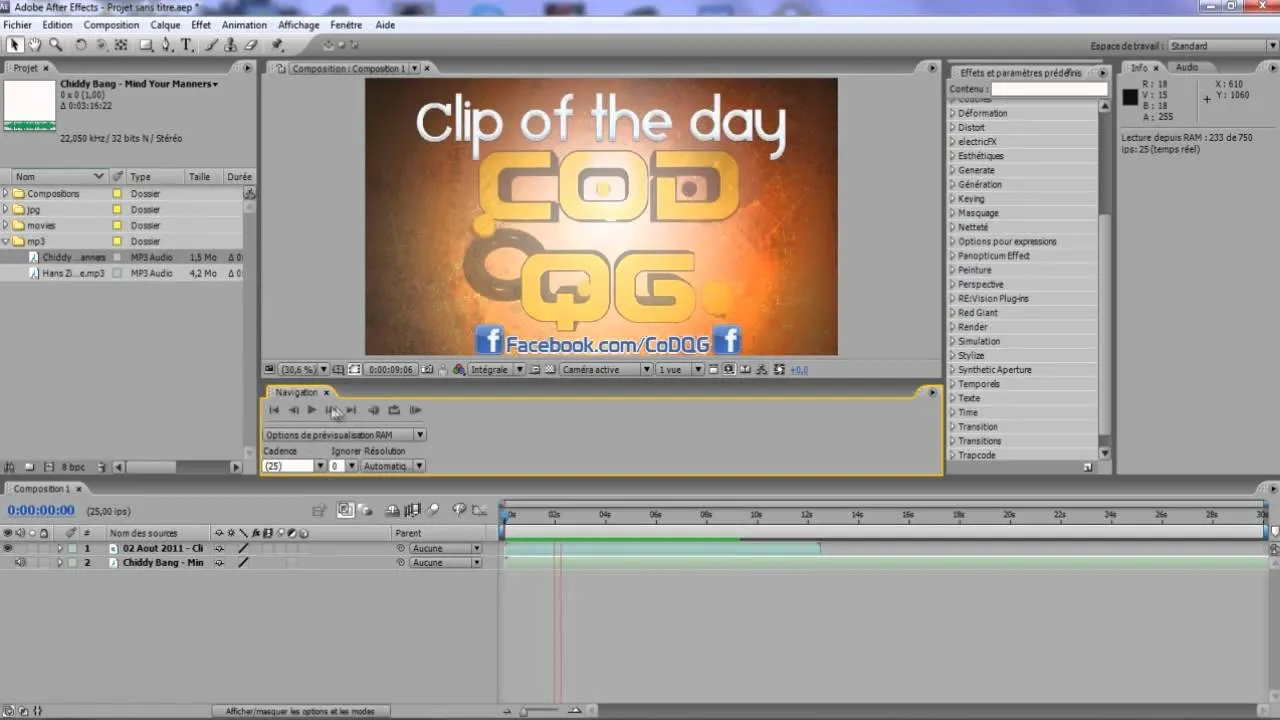Click the Play button in Navigation panel
The image size is (1280, 720).
pyautogui.click(x=312, y=410)
